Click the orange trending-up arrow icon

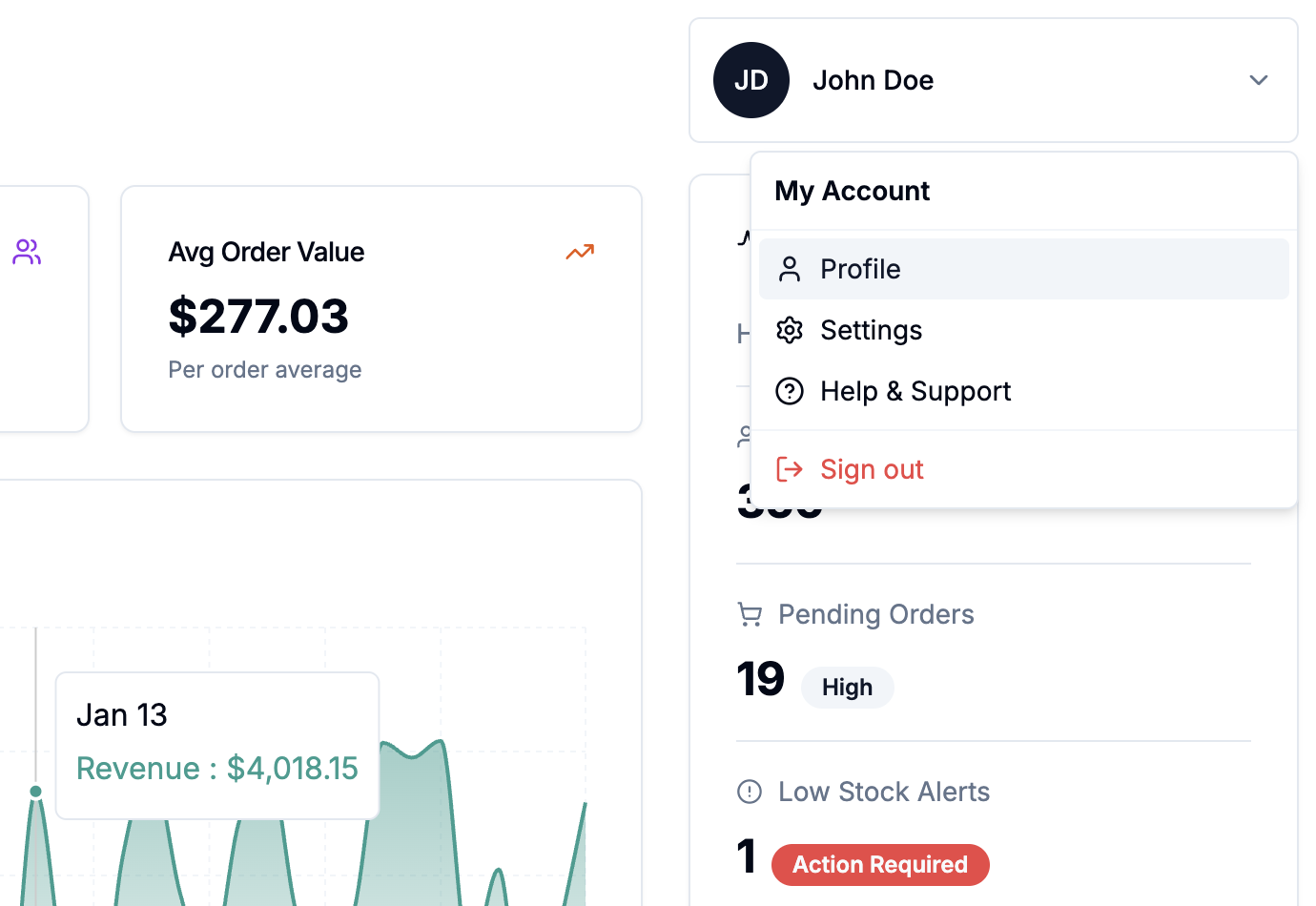click(x=580, y=252)
